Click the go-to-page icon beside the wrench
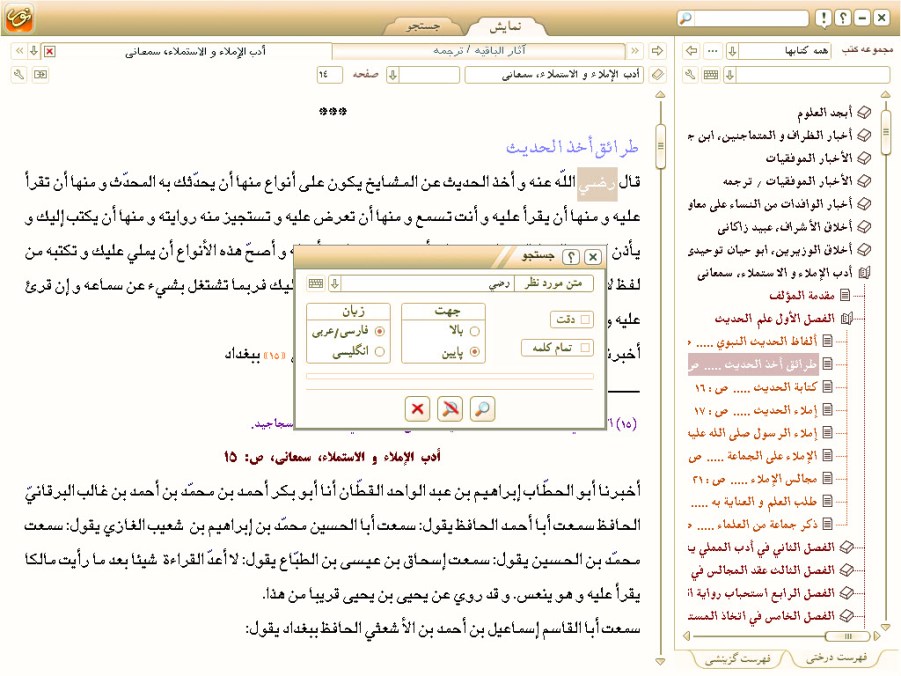This screenshot has height=676, width=901. tap(40, 75)
